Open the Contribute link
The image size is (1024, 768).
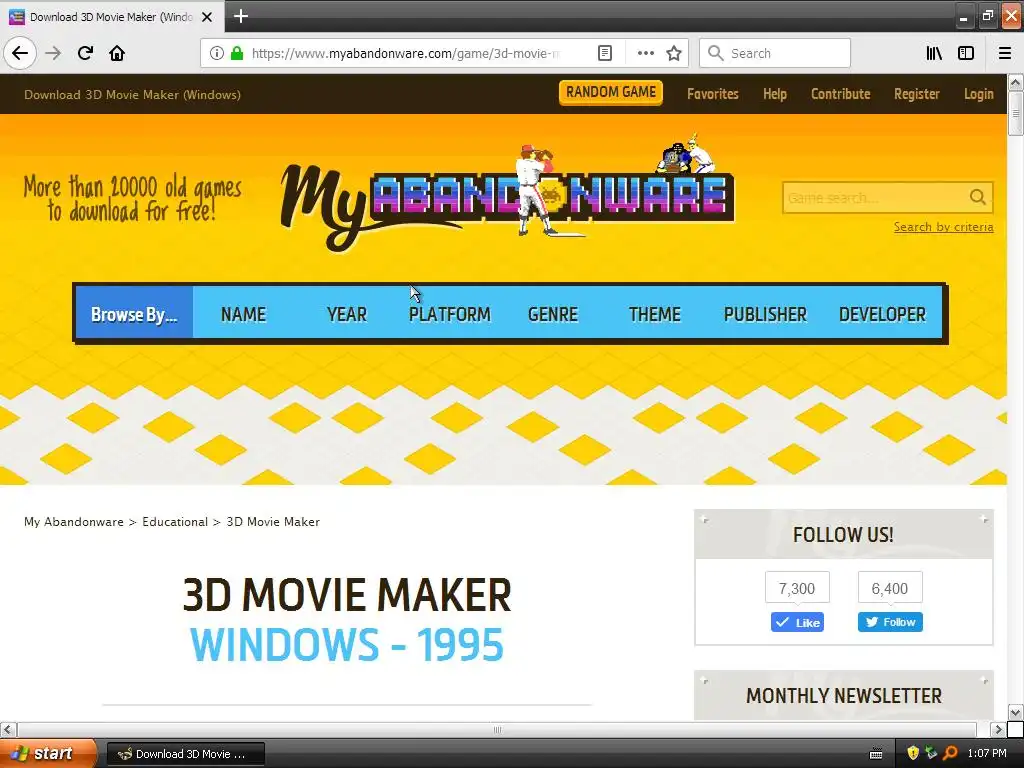pos(840,94)
